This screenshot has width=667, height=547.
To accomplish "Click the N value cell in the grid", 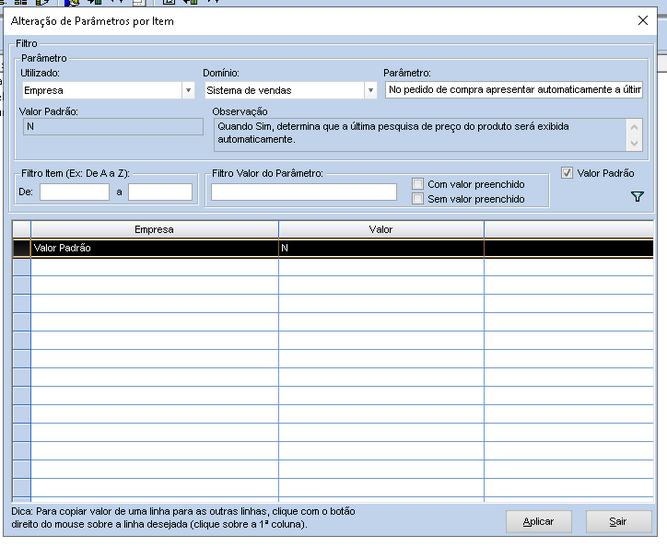I will pyautogui.click(x=380, y=248).
